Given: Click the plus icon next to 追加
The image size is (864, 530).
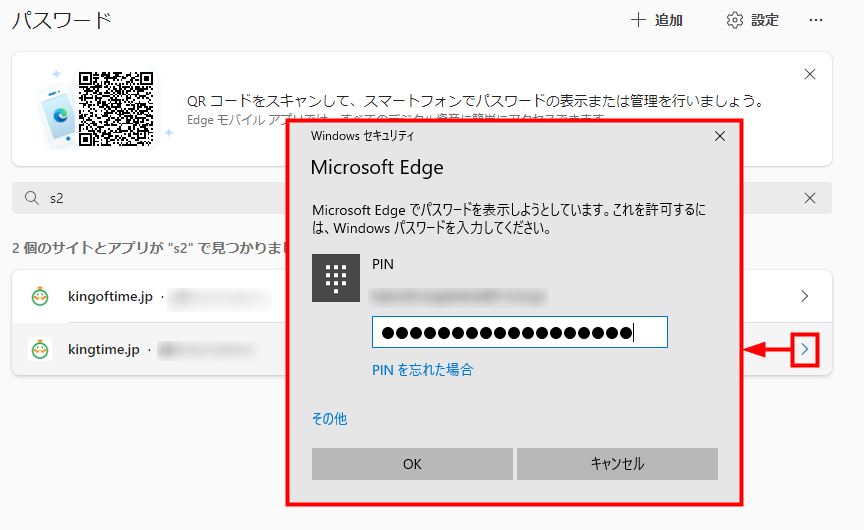Looking at the screenshot, I should pos(638,20).
